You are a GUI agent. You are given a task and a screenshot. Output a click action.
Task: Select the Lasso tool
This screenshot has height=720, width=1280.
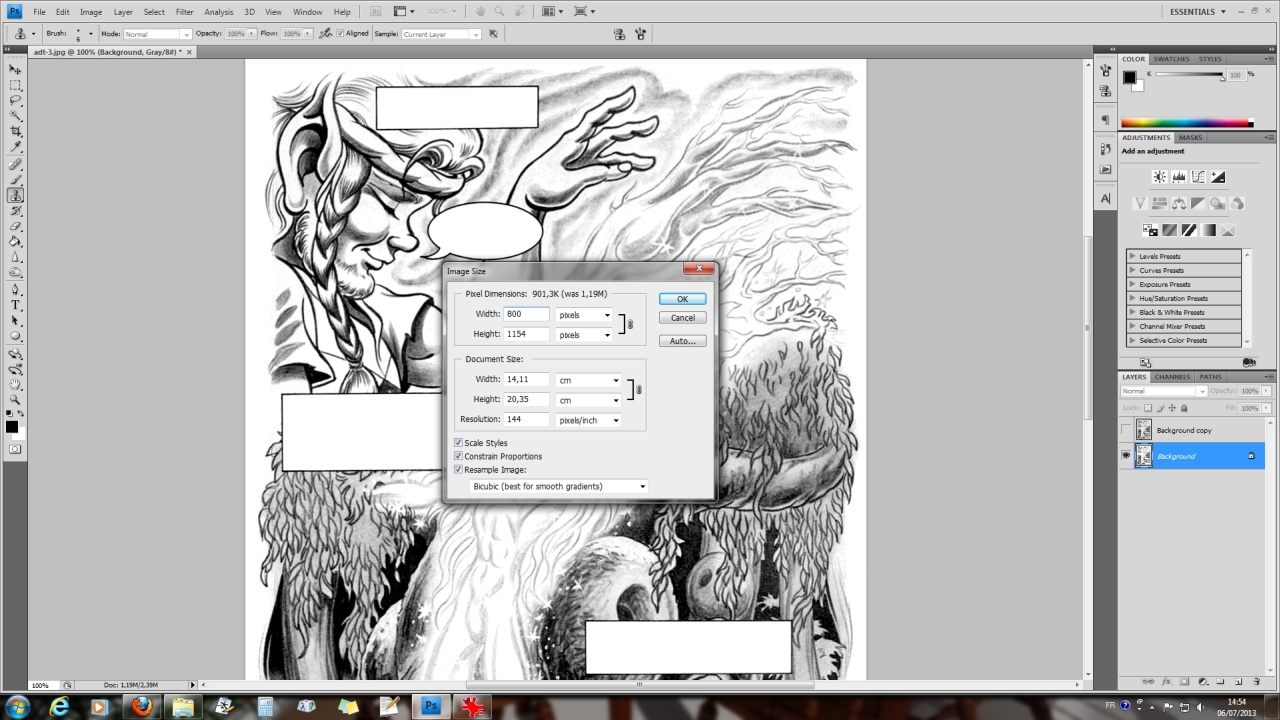(16, 100)
